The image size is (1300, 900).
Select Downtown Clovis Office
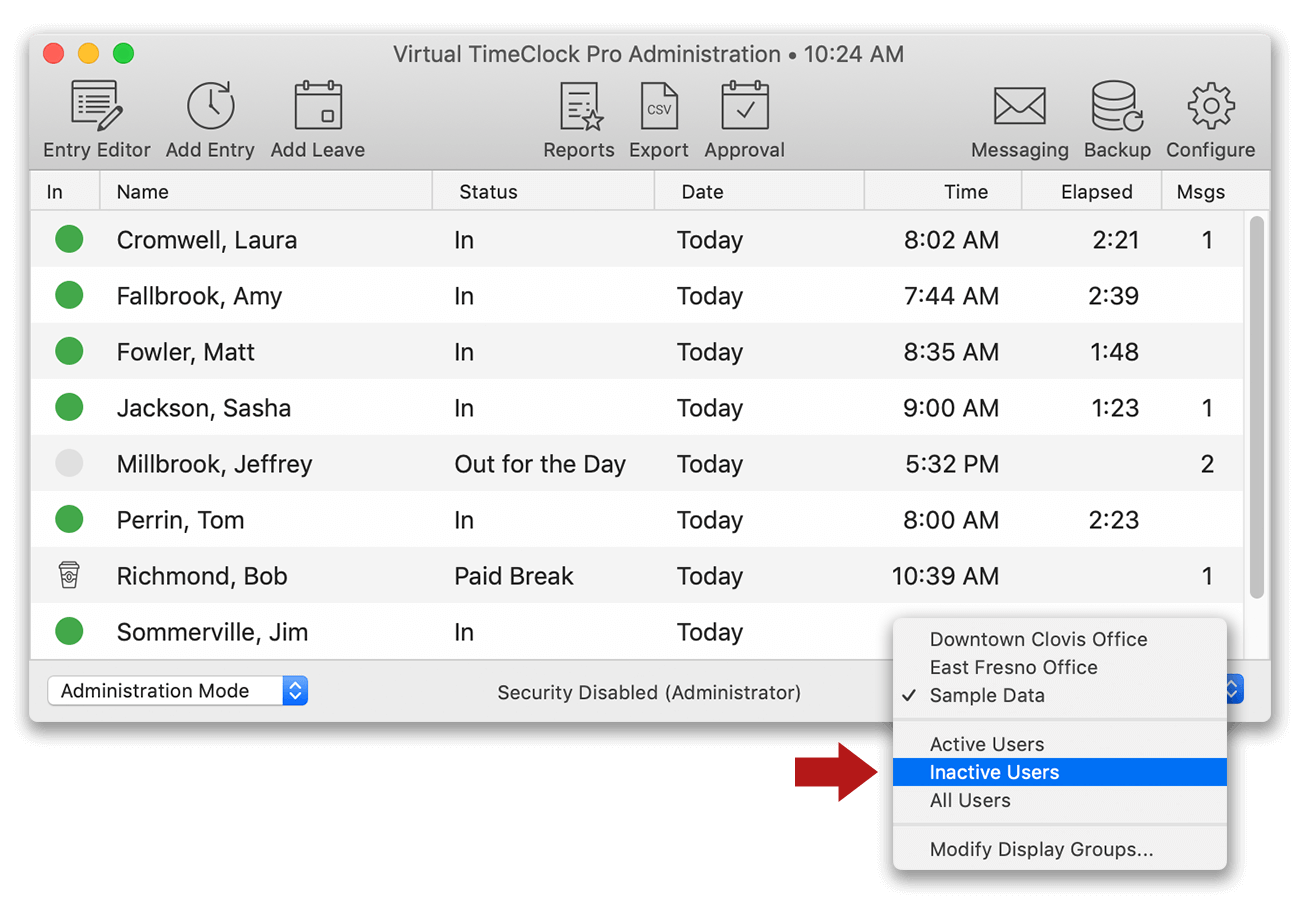pyautogui.click(x=1037, y=639)
